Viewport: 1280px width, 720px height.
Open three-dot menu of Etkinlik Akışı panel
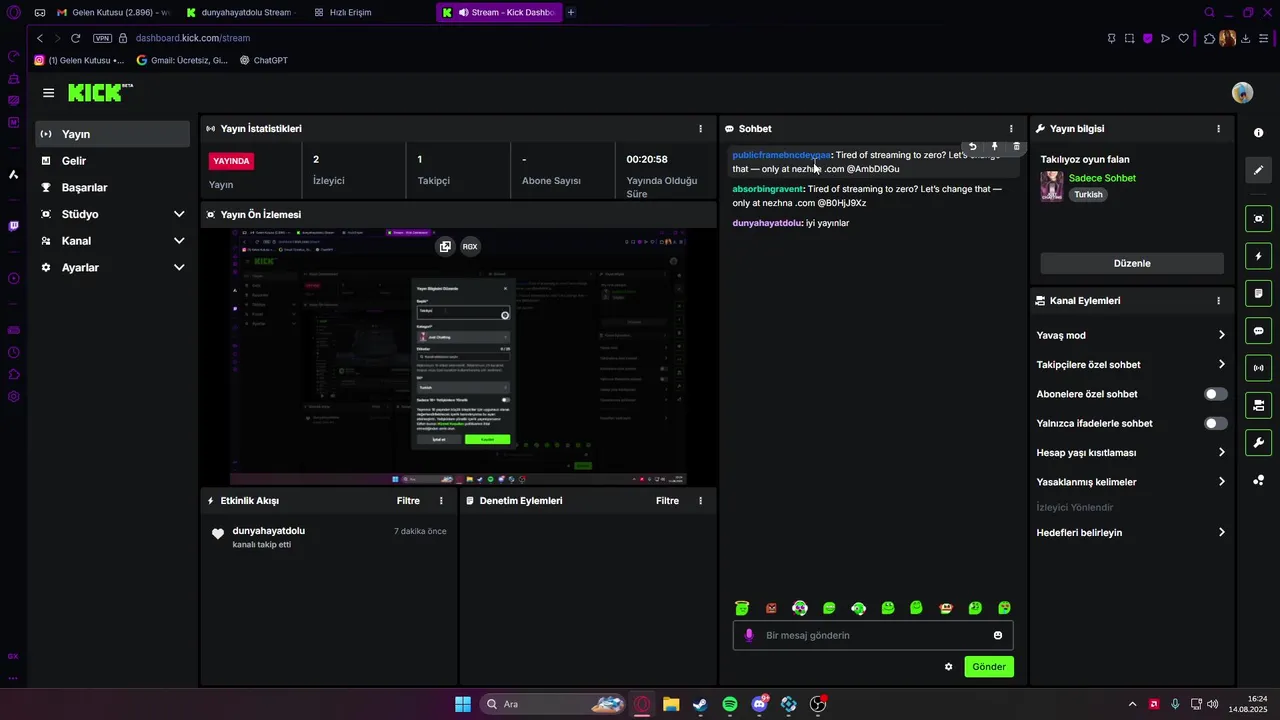[441, 501]
